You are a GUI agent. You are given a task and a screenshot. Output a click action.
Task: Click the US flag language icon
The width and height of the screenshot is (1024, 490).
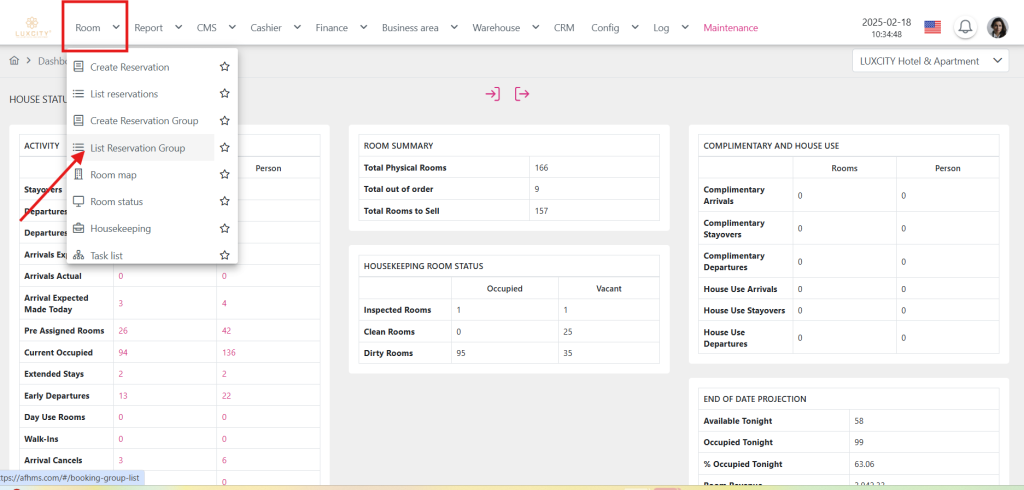(x=932, y=28)
